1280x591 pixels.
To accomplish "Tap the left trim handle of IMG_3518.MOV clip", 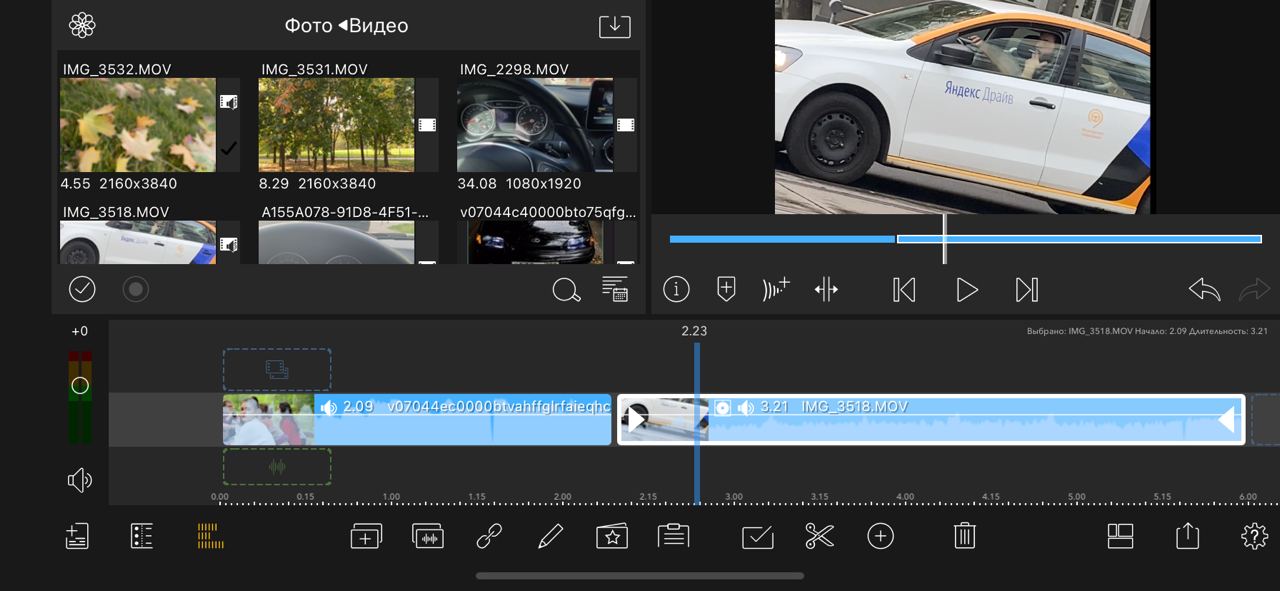I will 636,420.
